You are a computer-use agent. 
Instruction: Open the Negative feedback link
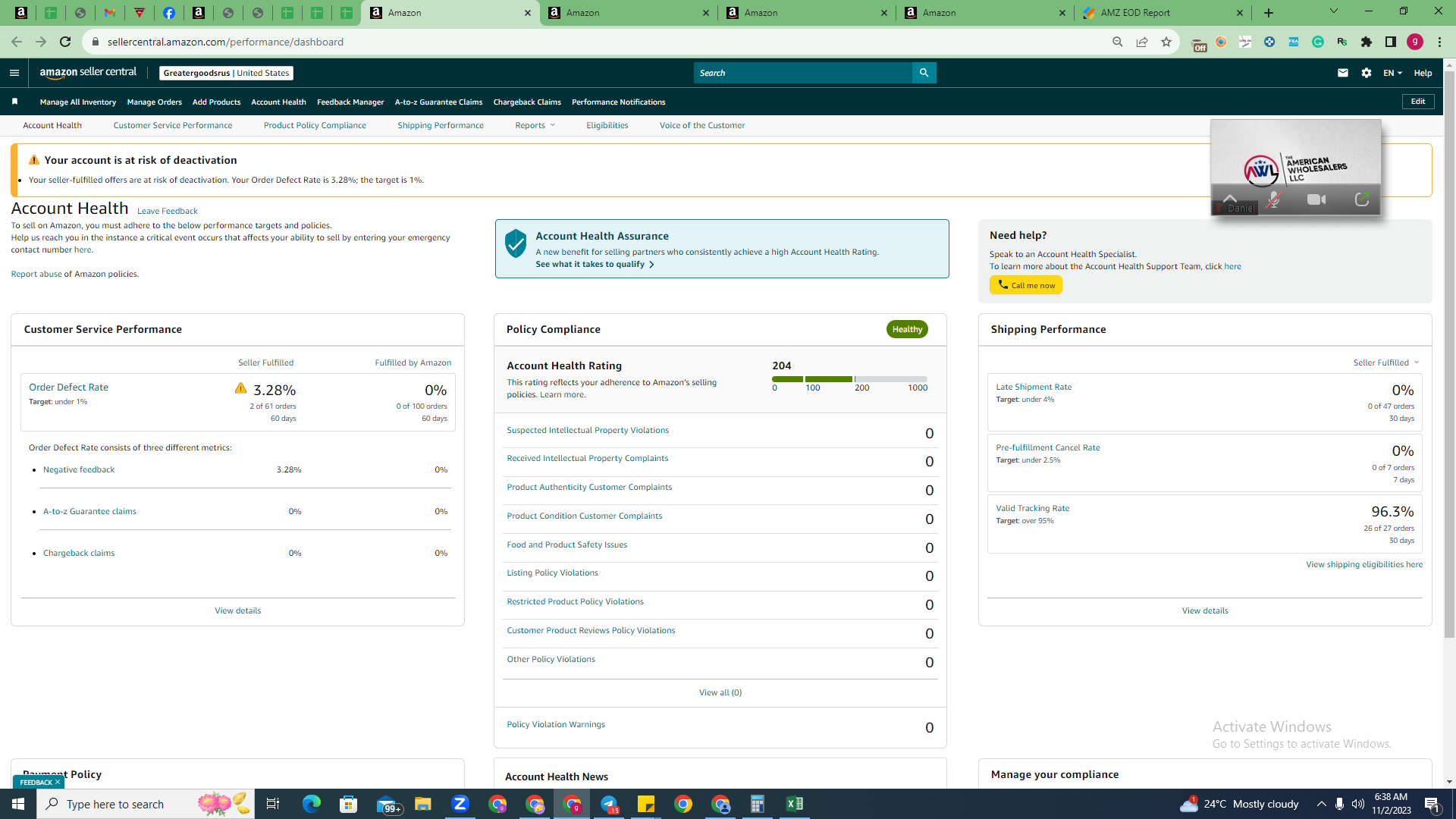pos(79,469)
